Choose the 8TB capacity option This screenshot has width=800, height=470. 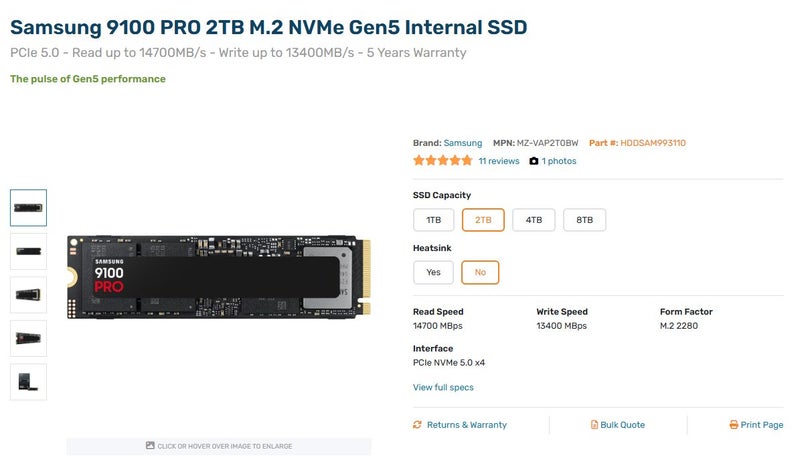click(585, 220)
